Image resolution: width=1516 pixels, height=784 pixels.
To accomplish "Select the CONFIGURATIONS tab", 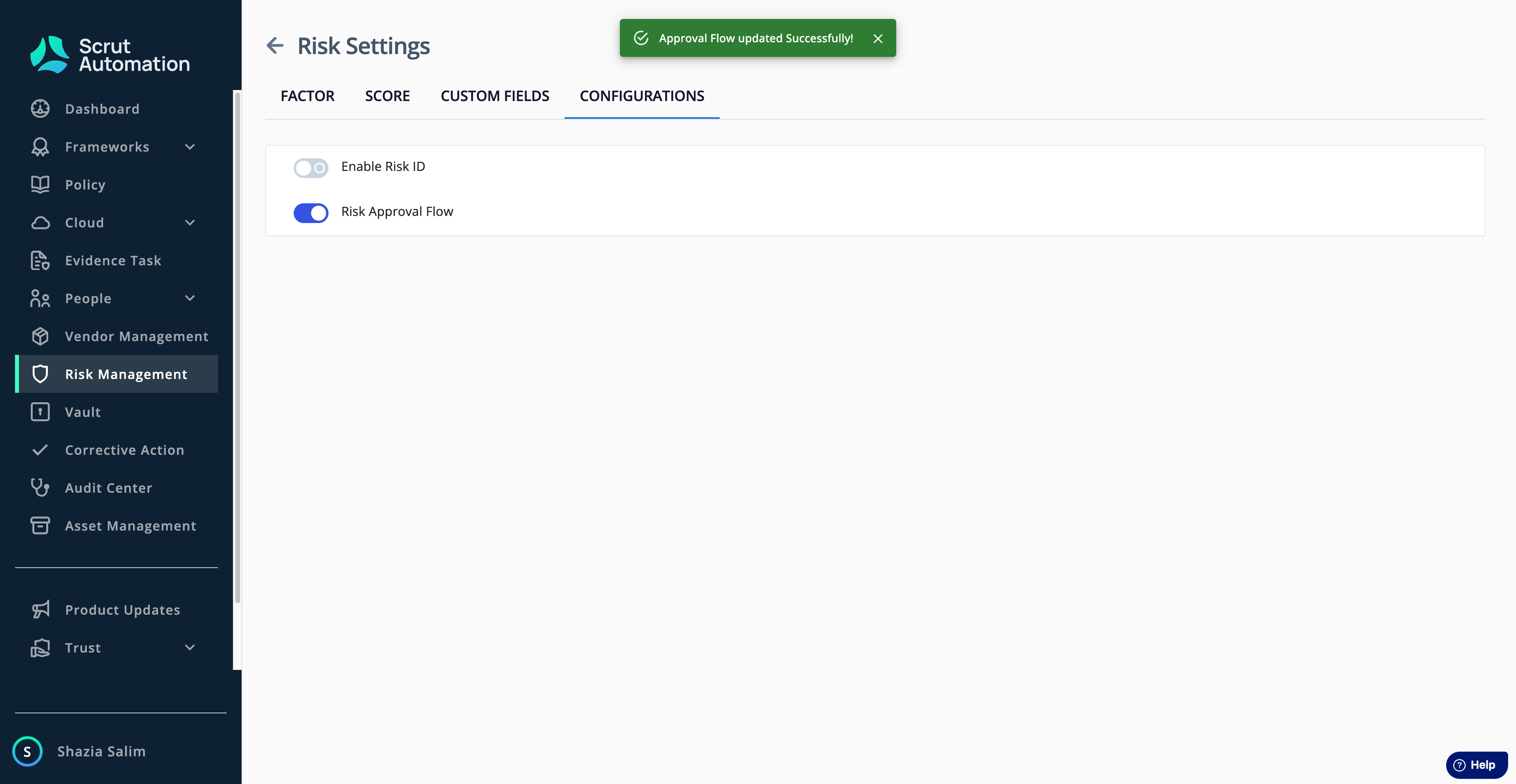I will [x=642, y=96].
